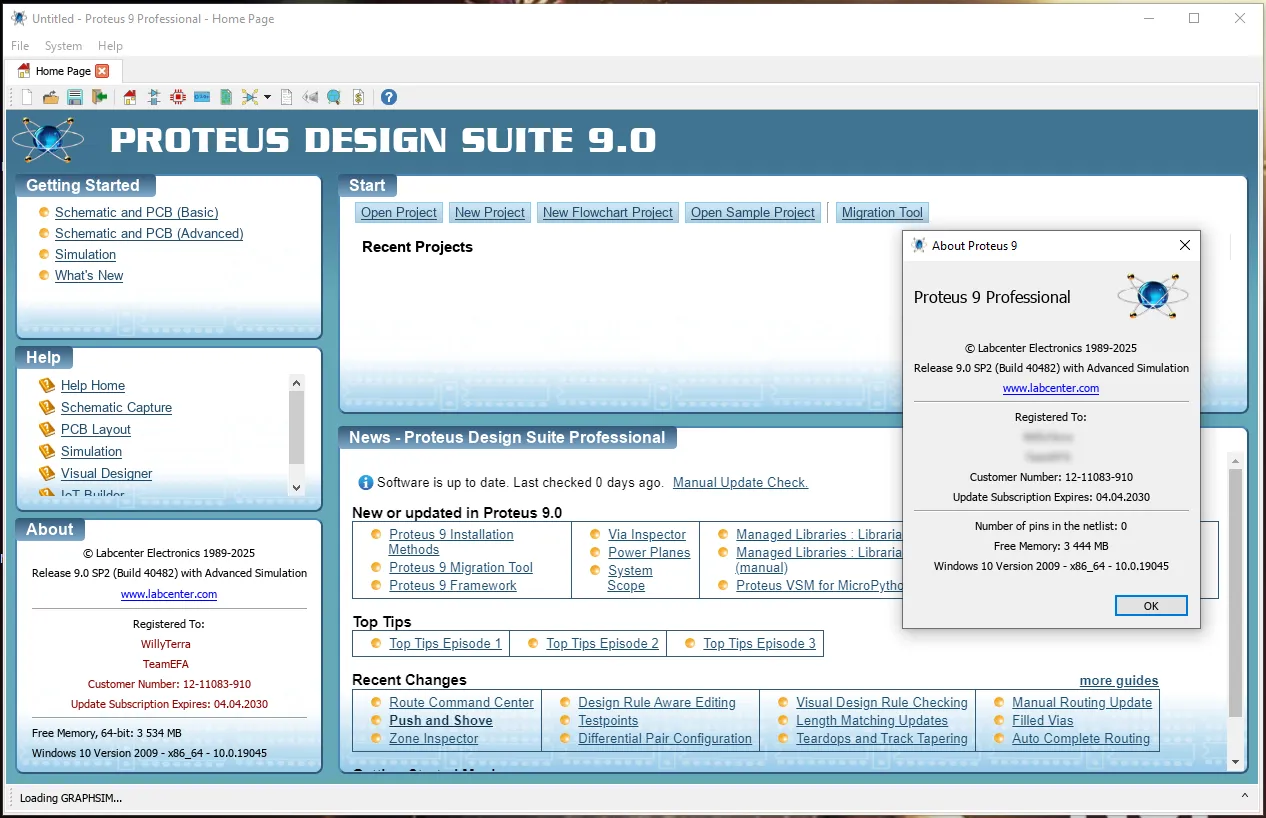Open the Proteus 9 Framework link
The width and height of the screenshot is (1266, 818).
453,585
